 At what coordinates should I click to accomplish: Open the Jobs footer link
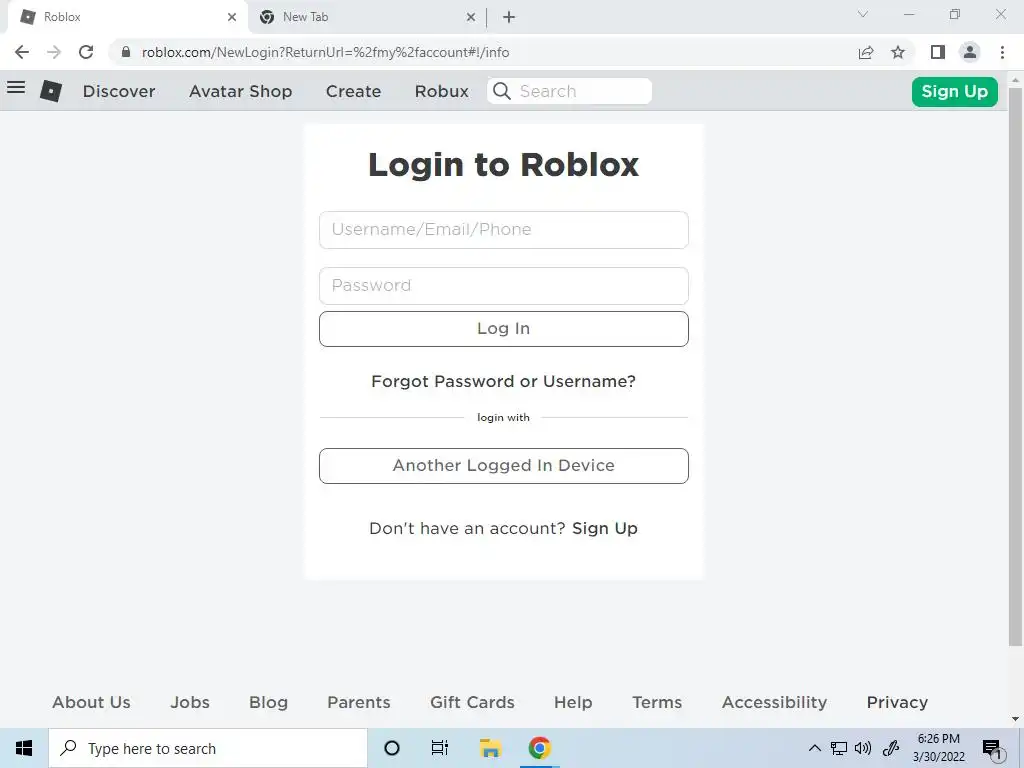click(190, 702)
